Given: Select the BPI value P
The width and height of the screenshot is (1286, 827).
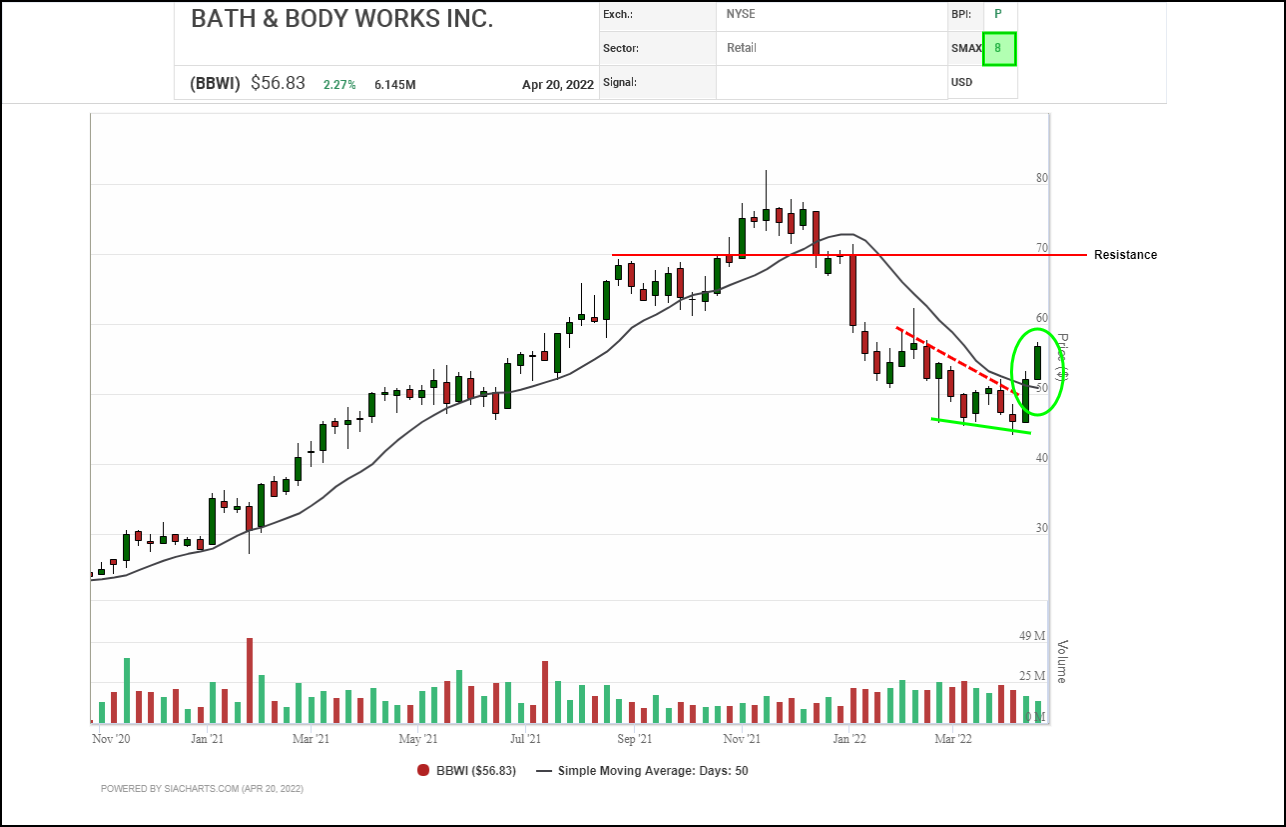Looking at the screenshot, I should (x=997, y=15).
